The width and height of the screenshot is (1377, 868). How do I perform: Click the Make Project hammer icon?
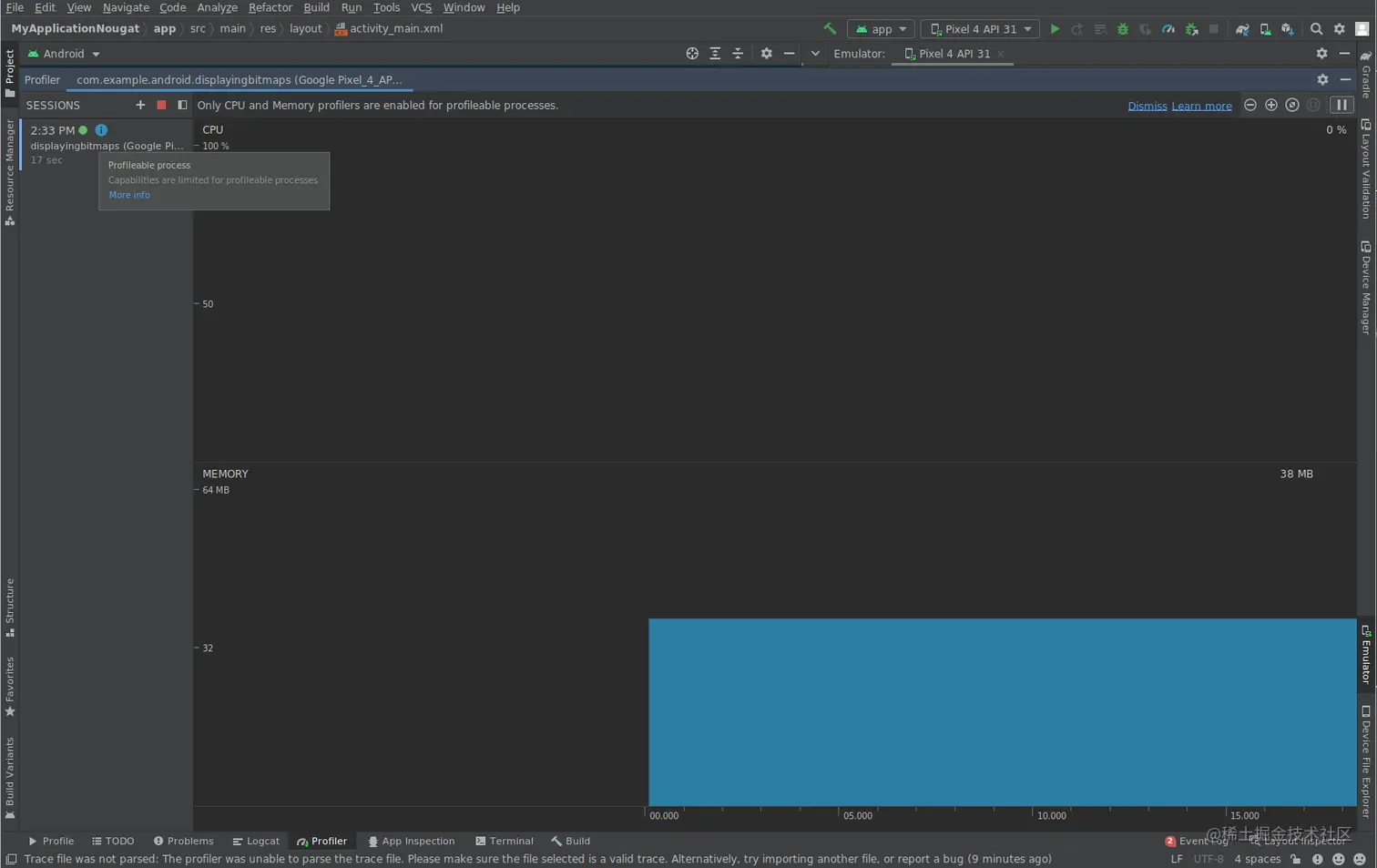coord(829,29)
